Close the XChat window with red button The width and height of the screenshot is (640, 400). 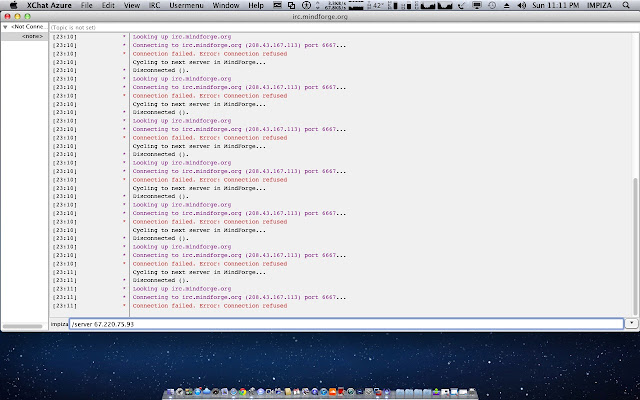[7, 16]
